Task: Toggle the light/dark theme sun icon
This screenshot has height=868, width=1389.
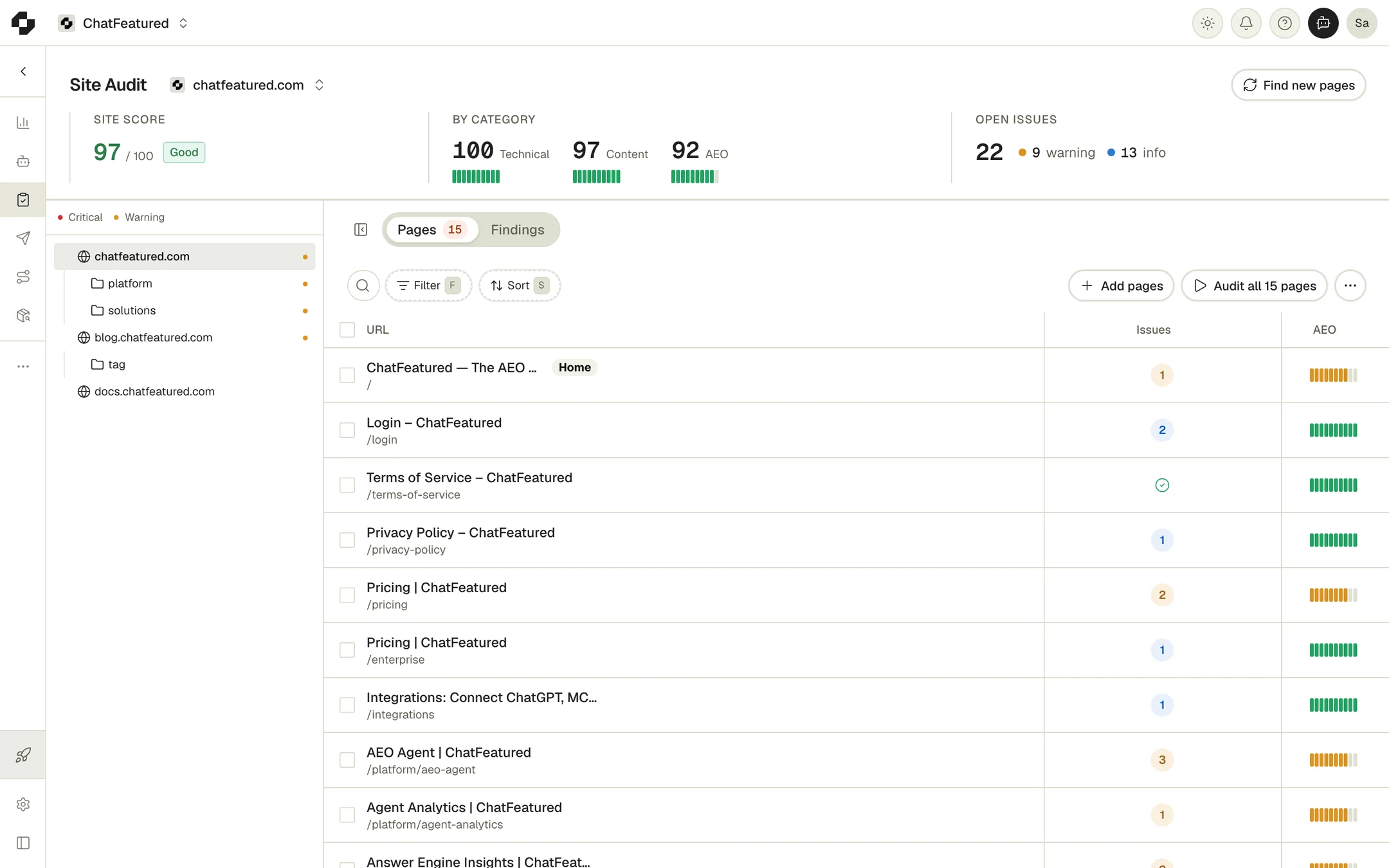Action: pyautogui.click(x=1208, y=23)
